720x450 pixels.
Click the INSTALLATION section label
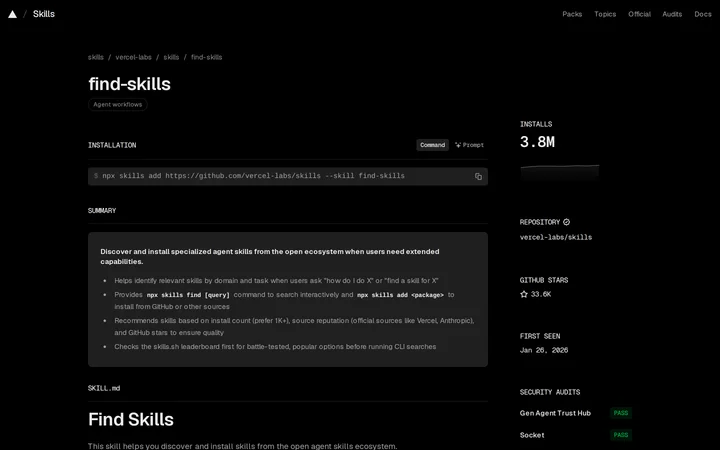pyautogui.click(x=112, y=145)
